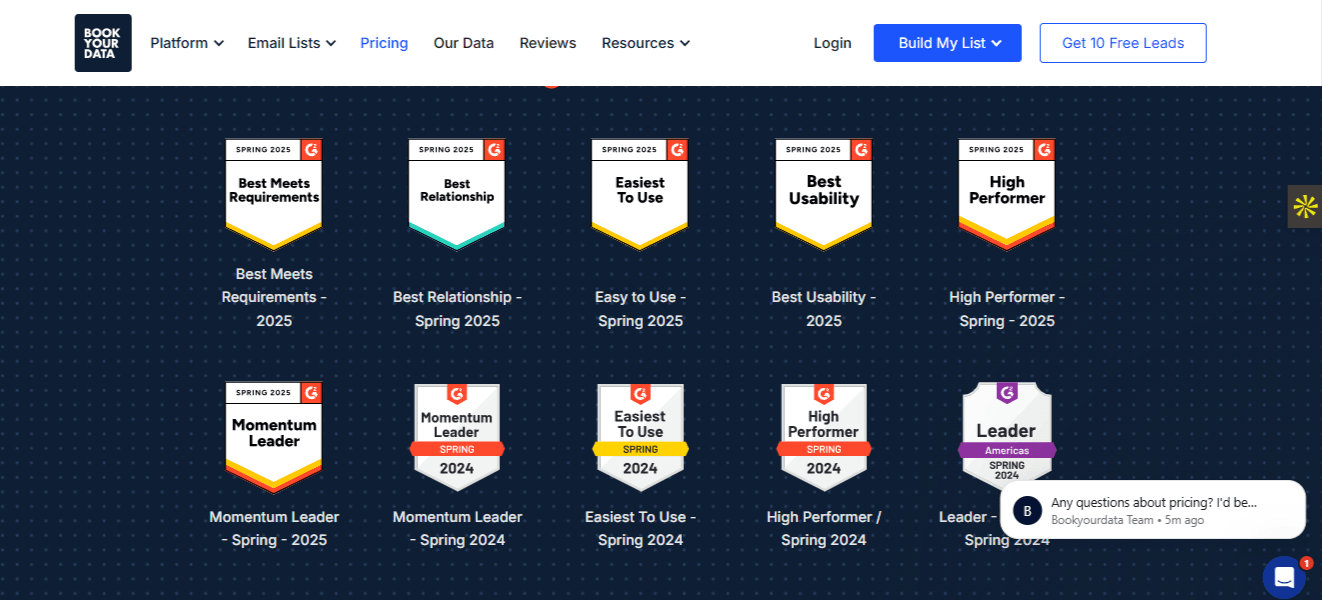The width and height of the screenshot is (1322, 600).
Task: Click the Get 10 Free Leads button
Action: pyautogui.click(x=1123, y=43)
